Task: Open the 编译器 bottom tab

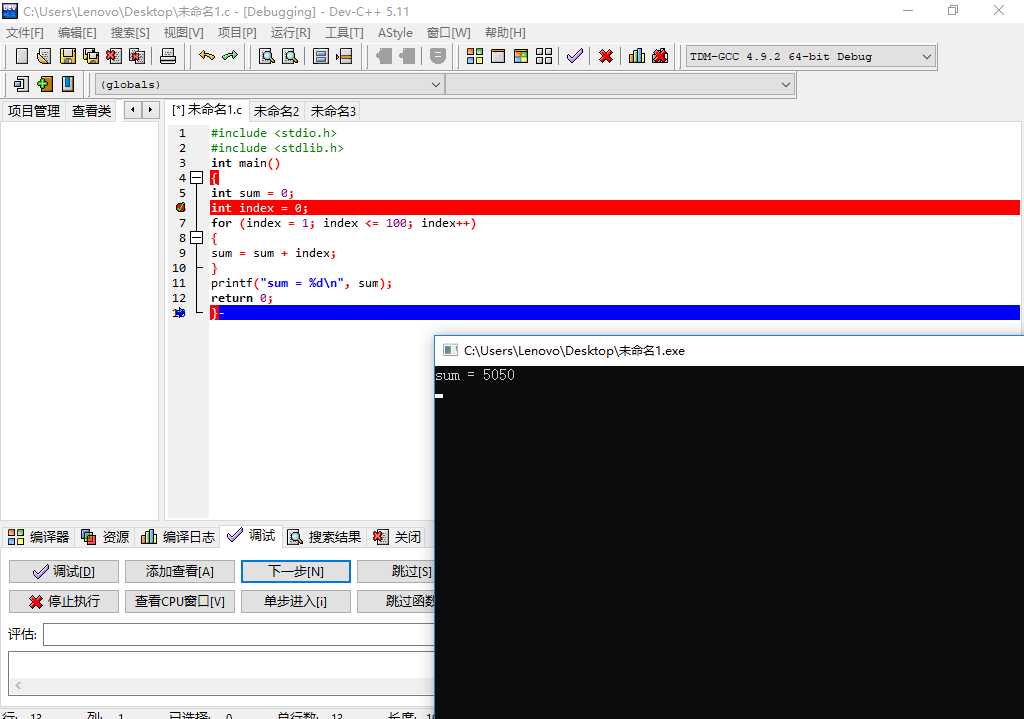Action: tap(39, 537)
